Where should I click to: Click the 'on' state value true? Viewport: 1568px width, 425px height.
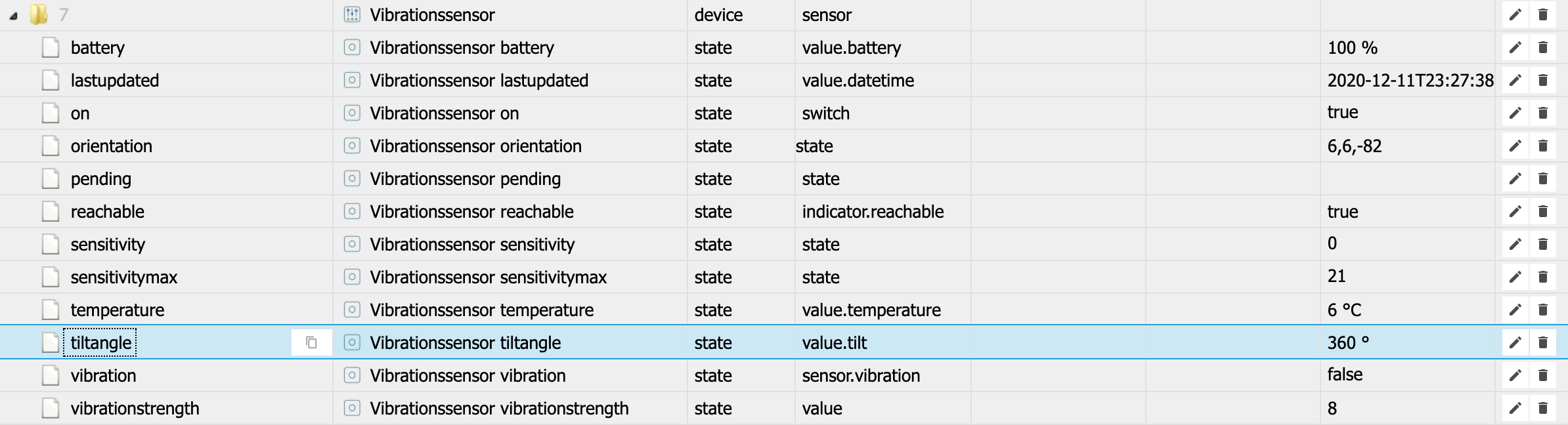pyautogui.click(x=1342, y=112)
